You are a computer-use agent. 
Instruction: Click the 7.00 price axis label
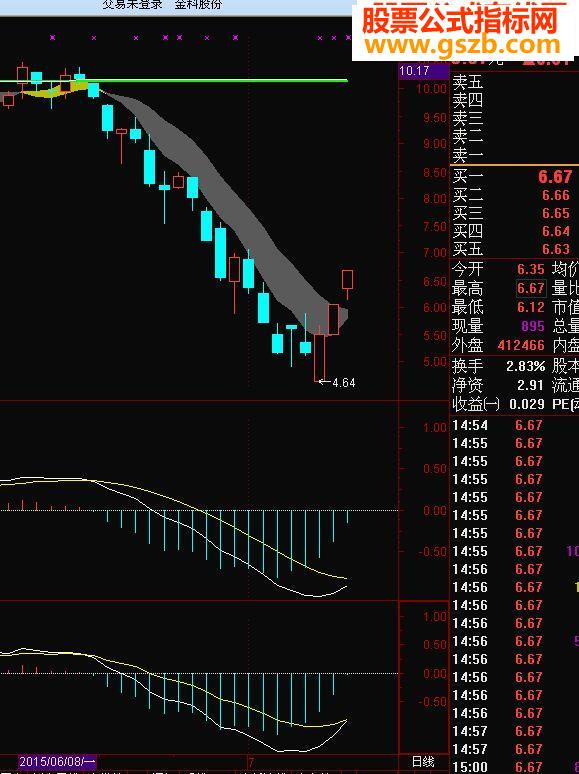[434, 253]
